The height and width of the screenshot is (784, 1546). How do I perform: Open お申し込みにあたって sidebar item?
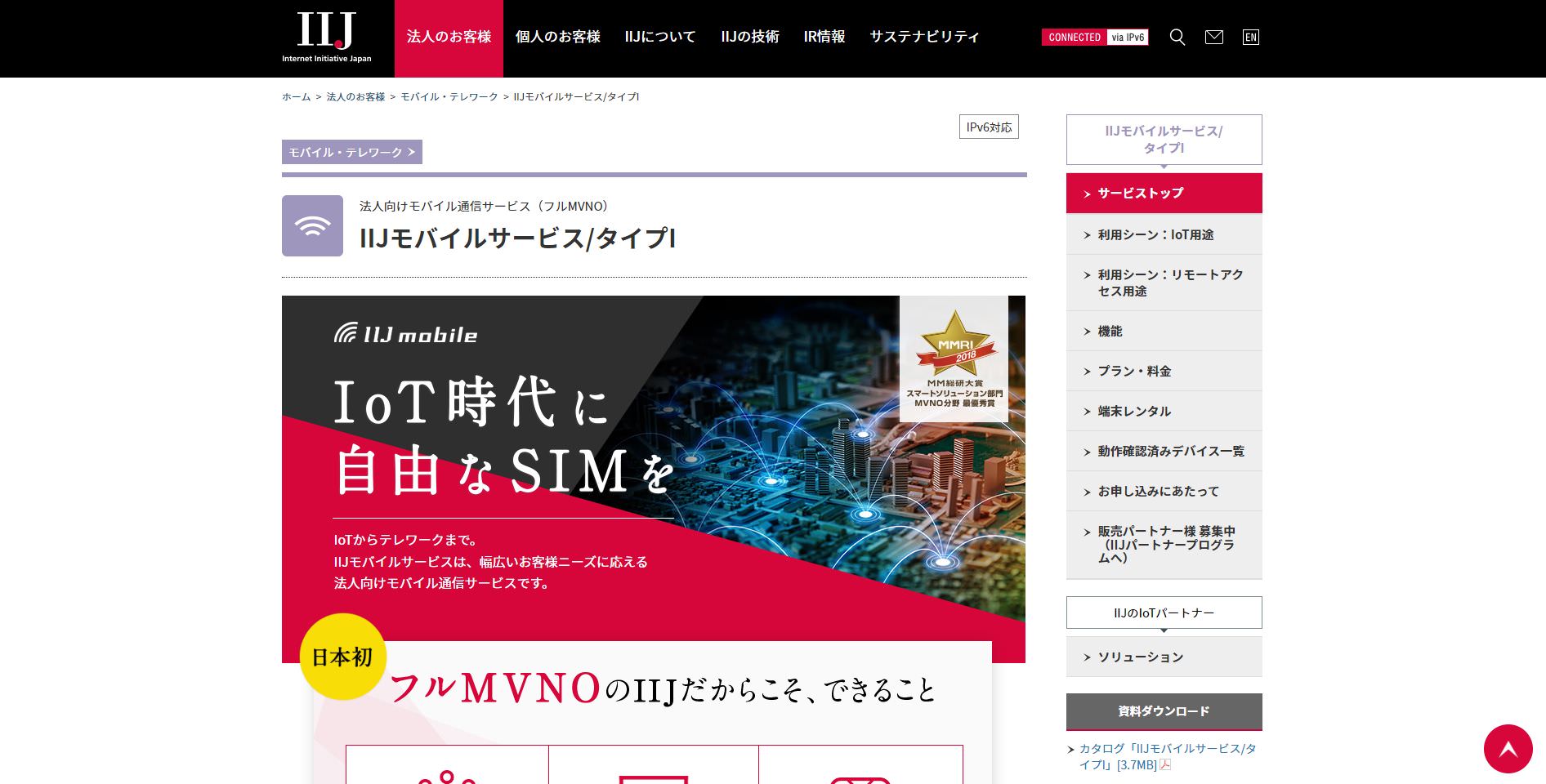[x=1164, y=491]
